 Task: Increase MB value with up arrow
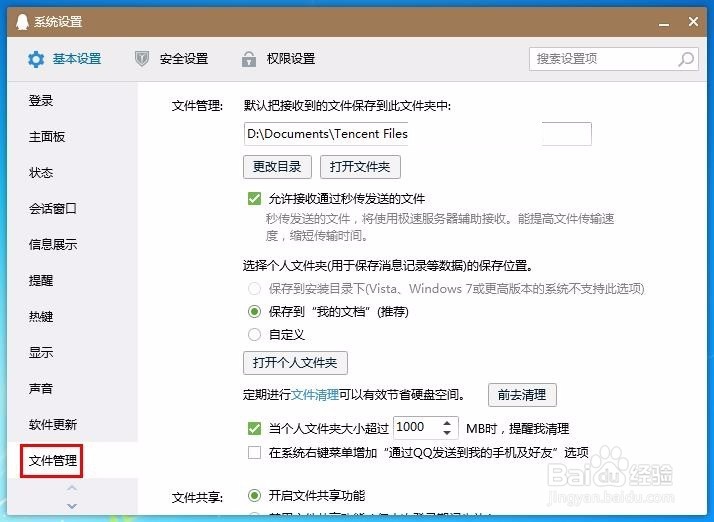(x=447, y=422)
